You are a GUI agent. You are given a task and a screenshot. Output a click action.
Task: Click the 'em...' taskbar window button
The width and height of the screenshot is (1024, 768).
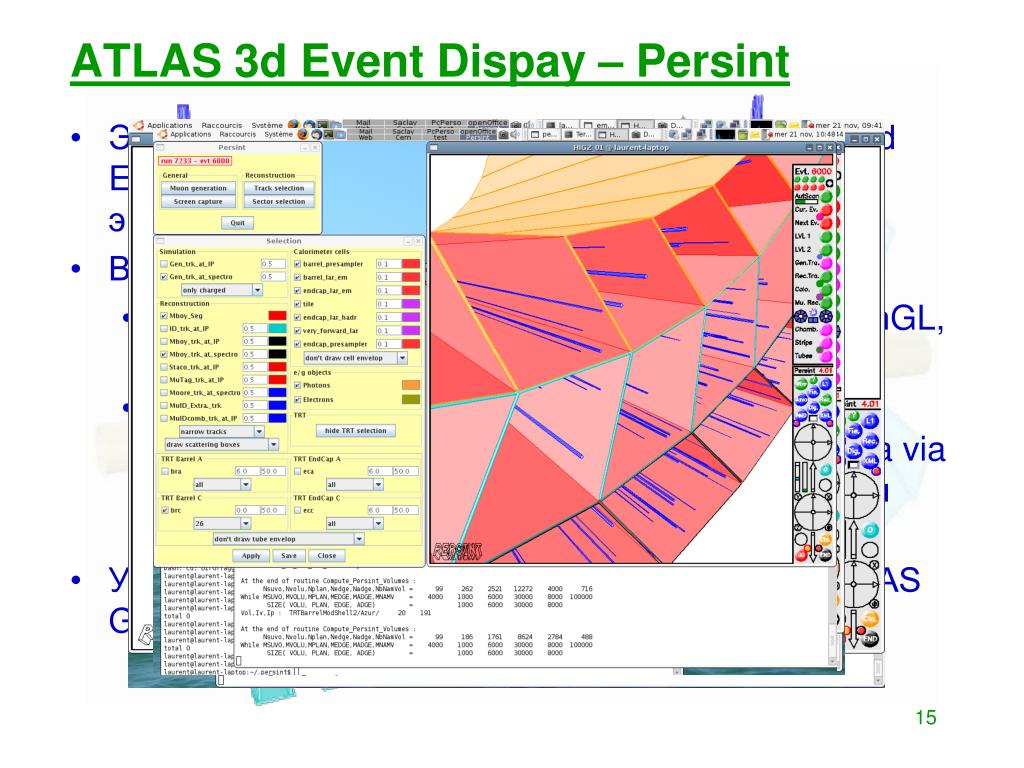point(598,125)
